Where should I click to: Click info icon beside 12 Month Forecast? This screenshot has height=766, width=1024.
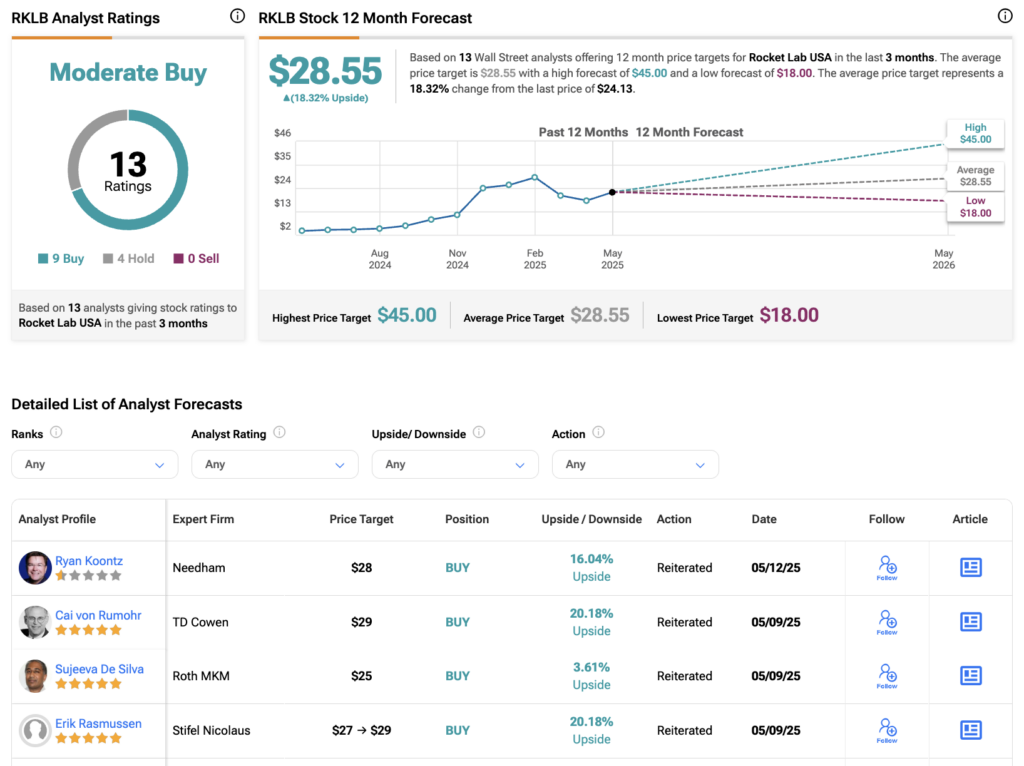pyautogui.click(x=1005, y=16)
